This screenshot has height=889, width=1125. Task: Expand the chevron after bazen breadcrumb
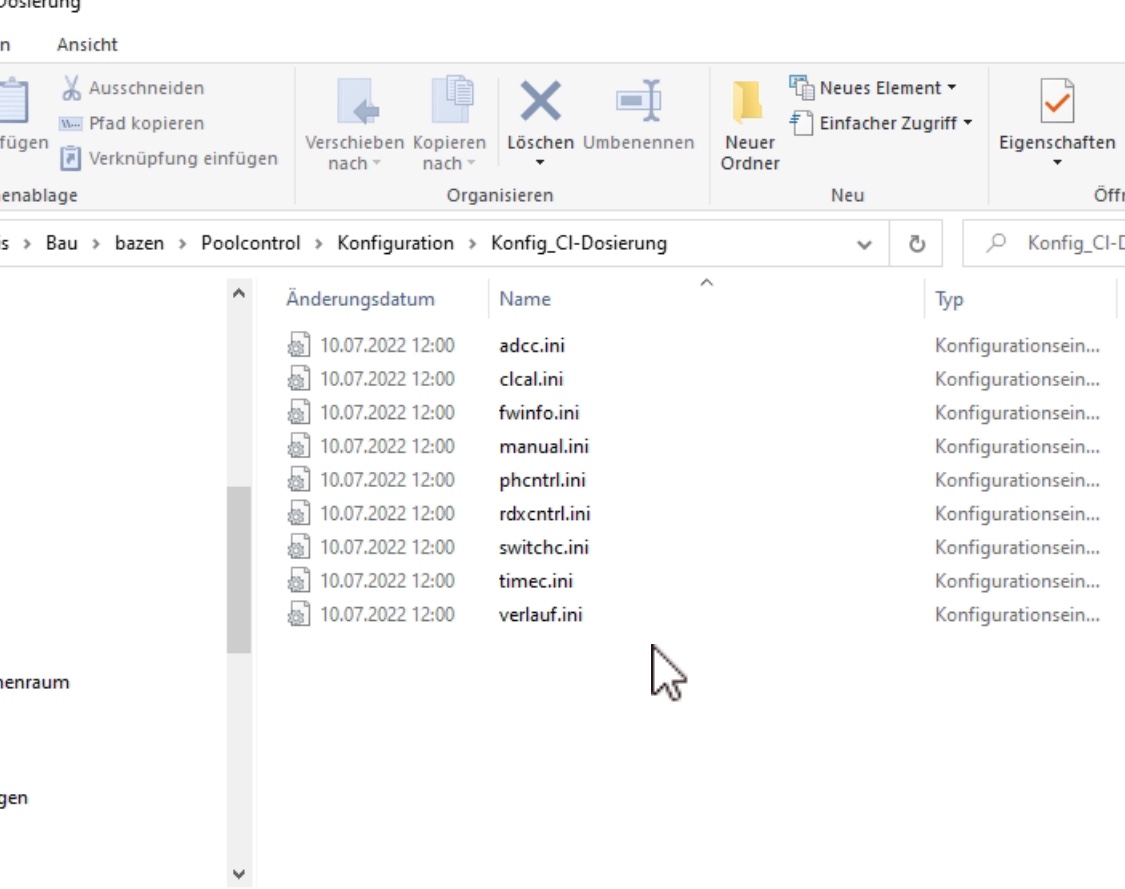click(182, 244)
